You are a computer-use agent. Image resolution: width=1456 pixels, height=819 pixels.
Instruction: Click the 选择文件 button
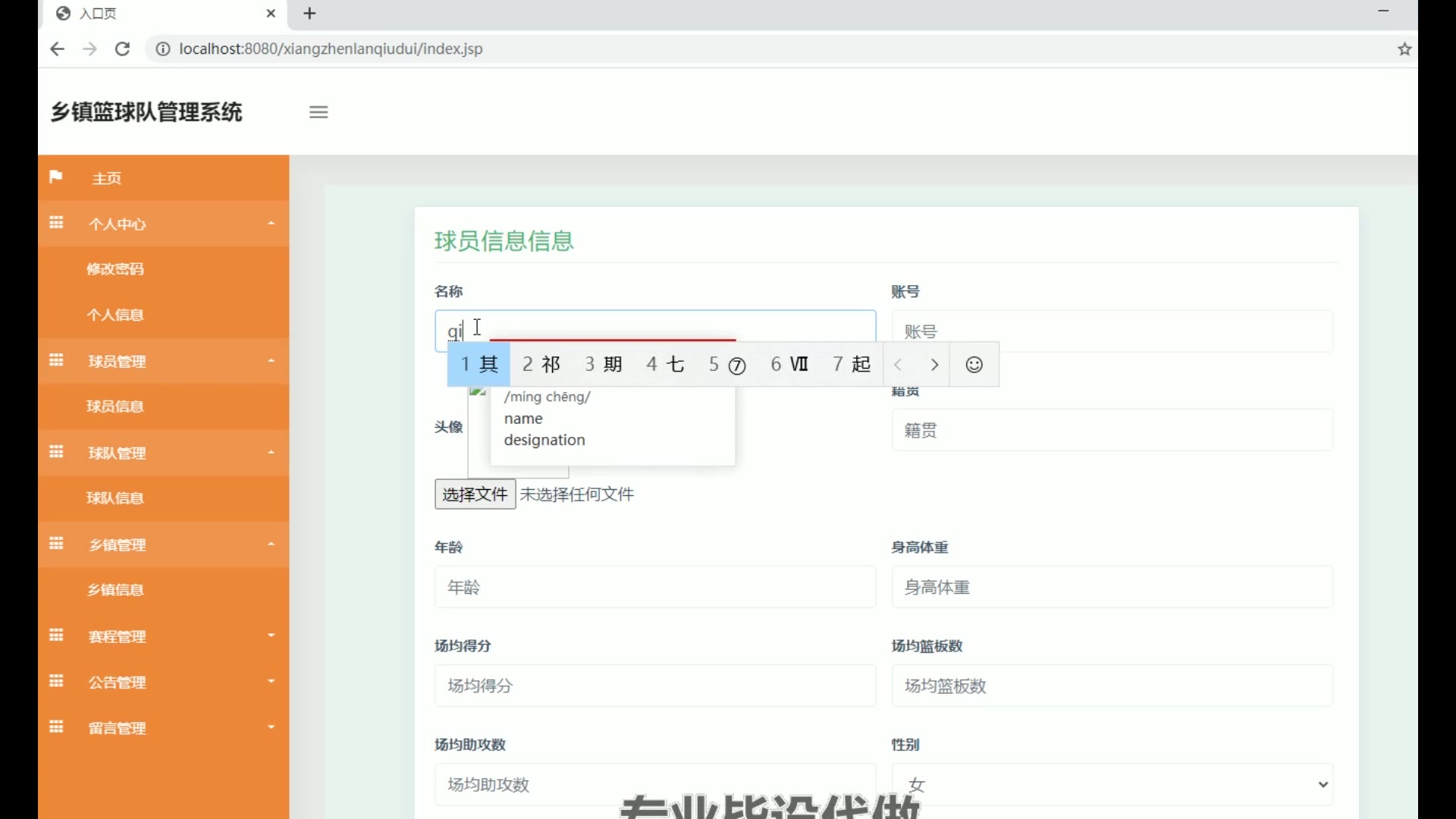(x=475, y=494)
